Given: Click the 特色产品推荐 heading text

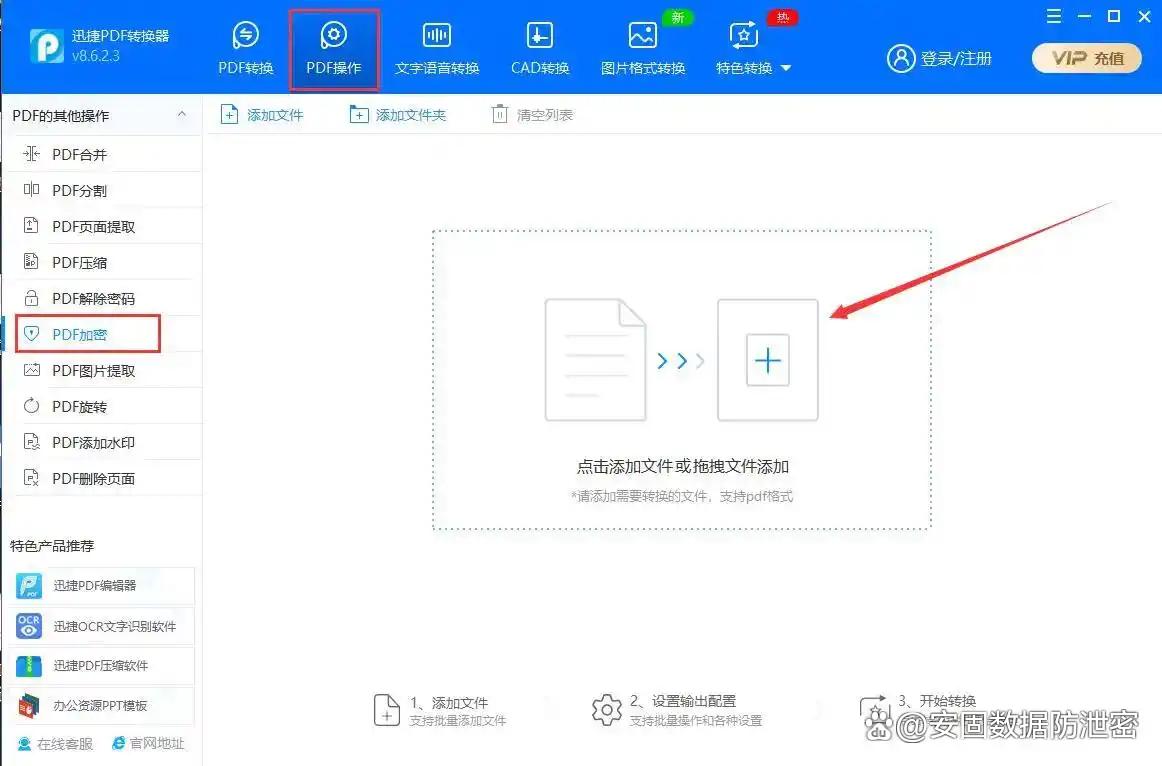Looking at the screenshot, I should point(52,546).
